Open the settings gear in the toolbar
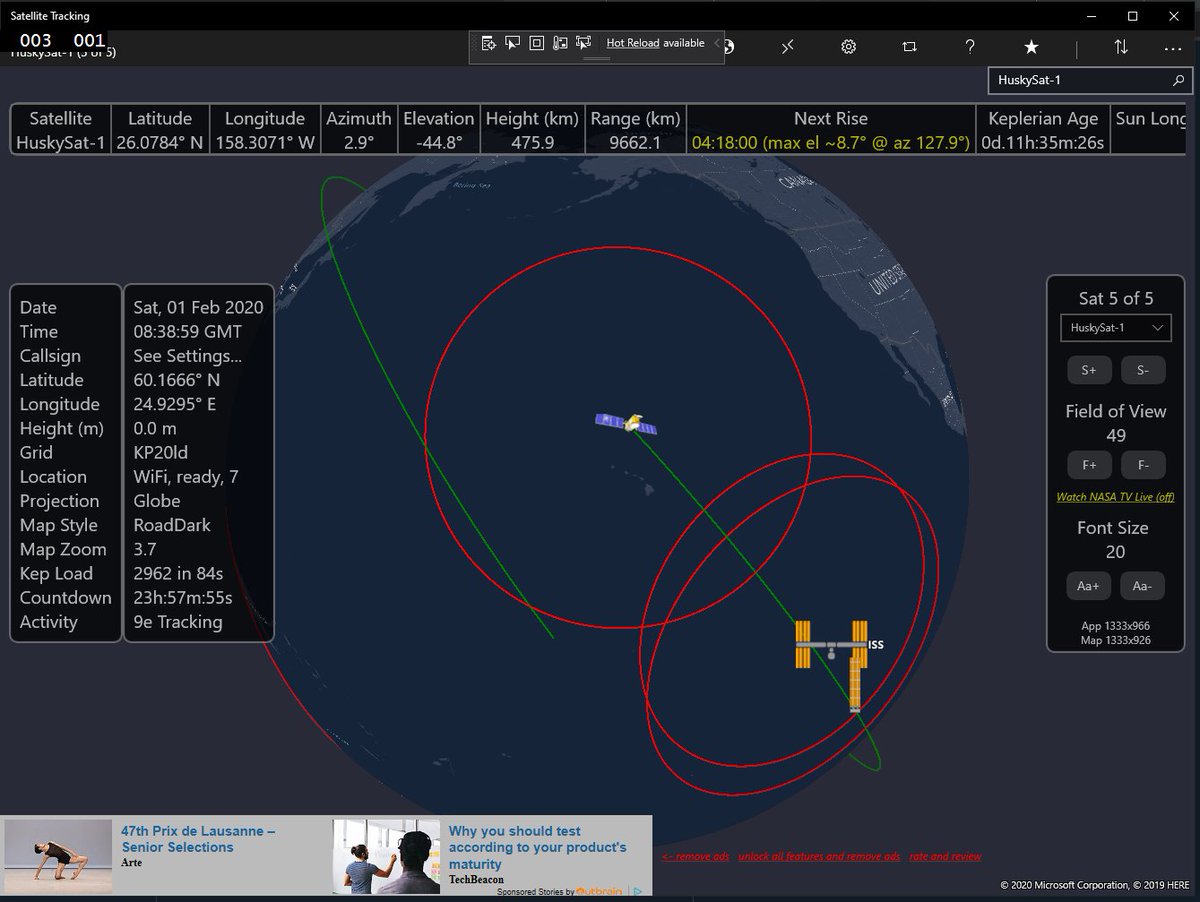The image size is (1200, 902). coord(848,47)
